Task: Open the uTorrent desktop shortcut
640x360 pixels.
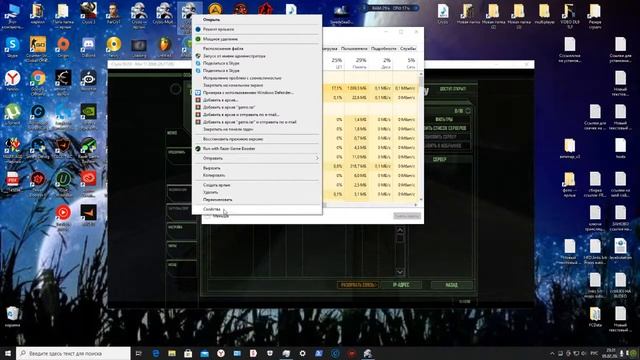Action: 12,113
